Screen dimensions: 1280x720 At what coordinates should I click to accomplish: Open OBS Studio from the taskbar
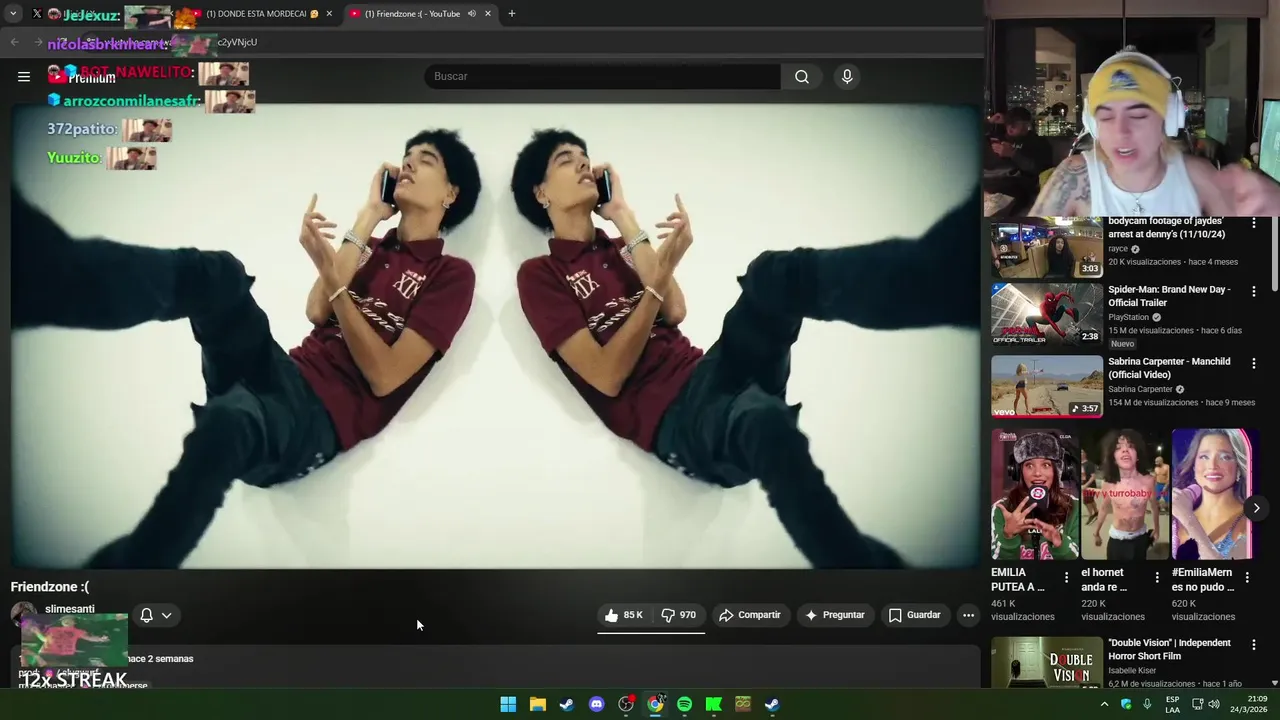click(x=626, y=704)
